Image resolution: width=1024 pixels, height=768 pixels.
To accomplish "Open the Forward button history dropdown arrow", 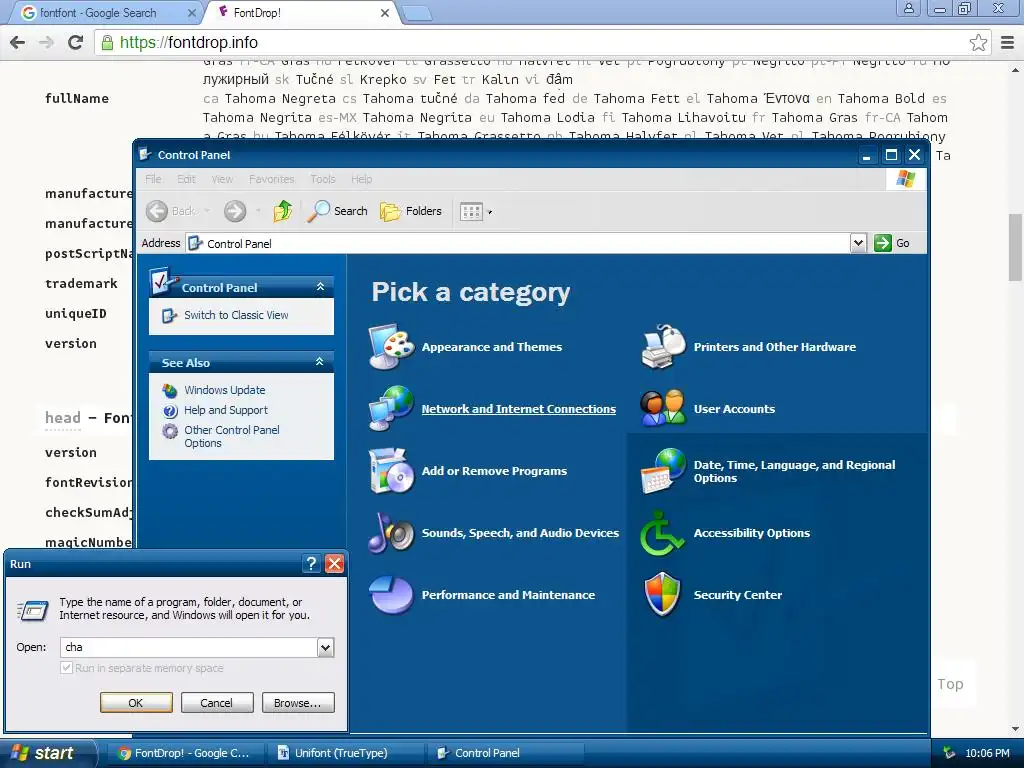I will click(x=258, y=211).
